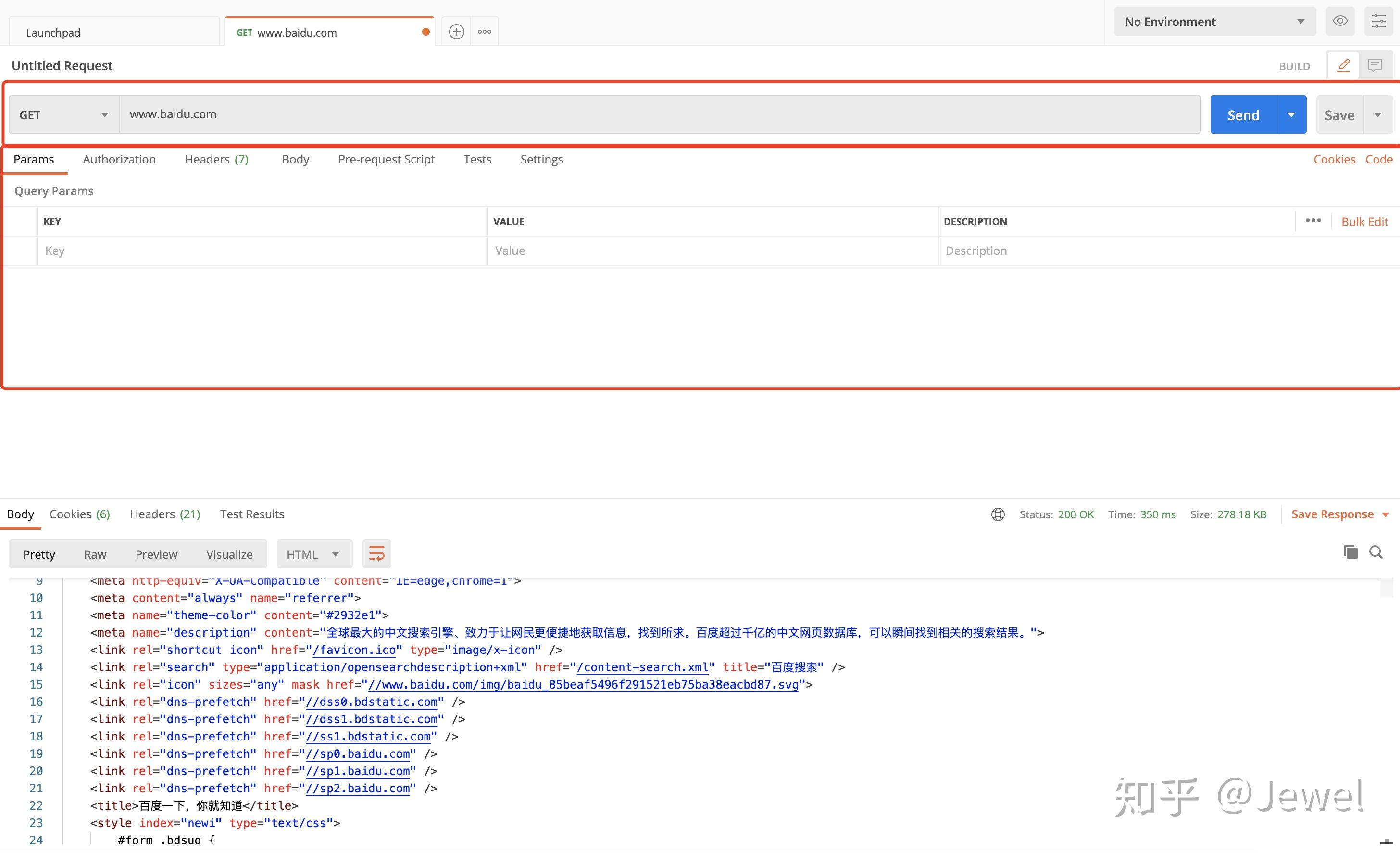The image size is (1400, 853).
Task: Open the HTML response format dropdown
Action: [314, 554]
